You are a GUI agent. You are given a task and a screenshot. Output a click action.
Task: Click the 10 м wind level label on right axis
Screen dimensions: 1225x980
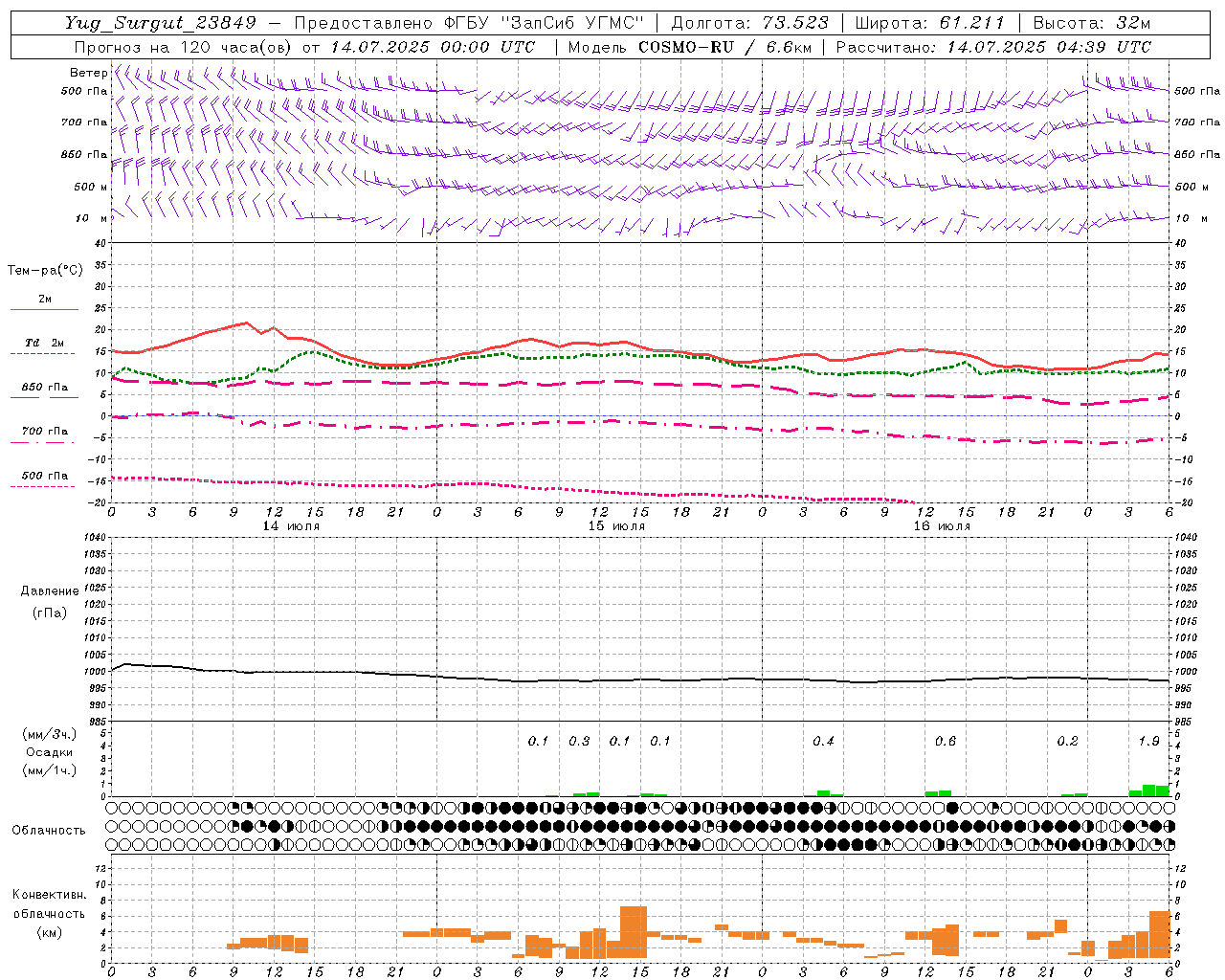1192,218
